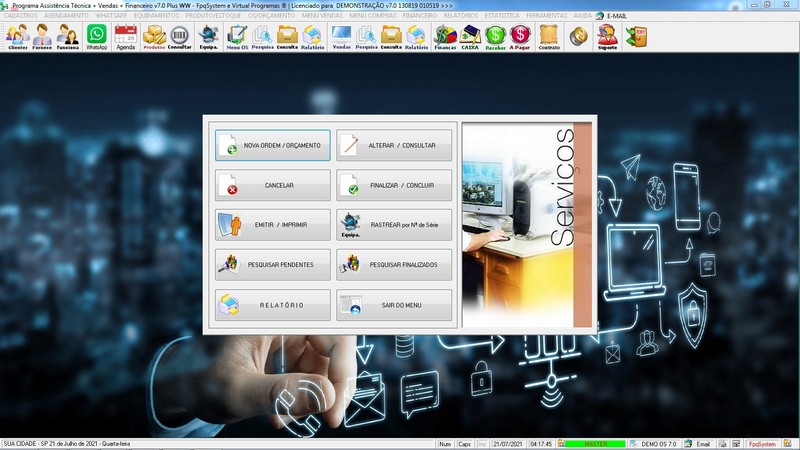Open the FERRAMENTAS menu
Screen dimensions: 800x450
(546, 16)
